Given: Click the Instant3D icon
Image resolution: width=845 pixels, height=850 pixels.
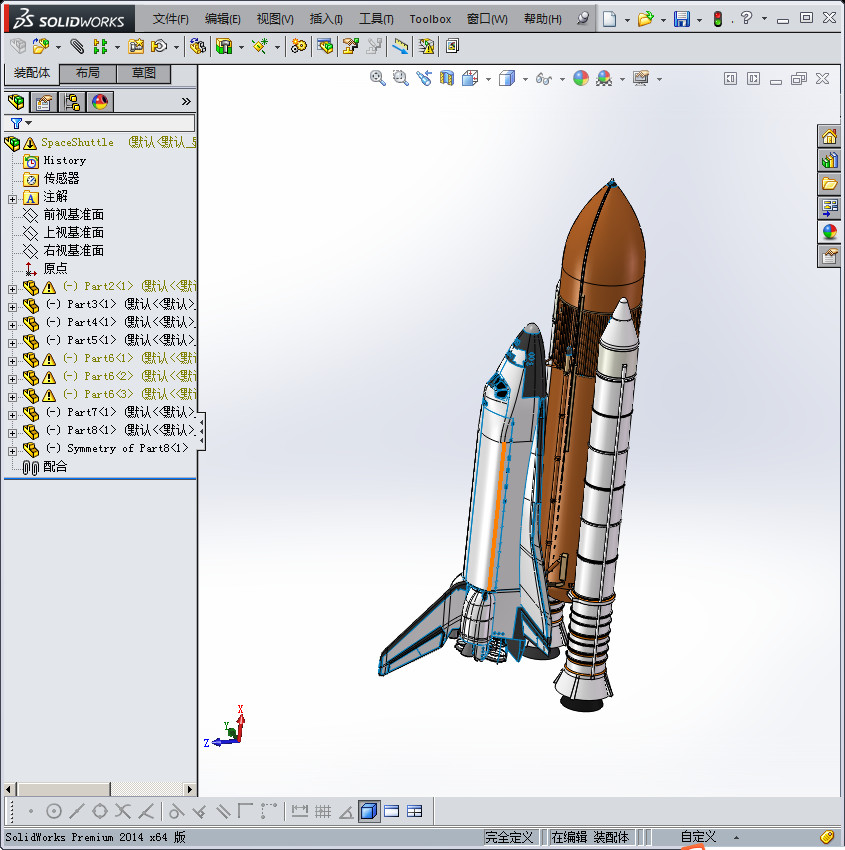Looking at the screenshot, I should click(452, 47).
